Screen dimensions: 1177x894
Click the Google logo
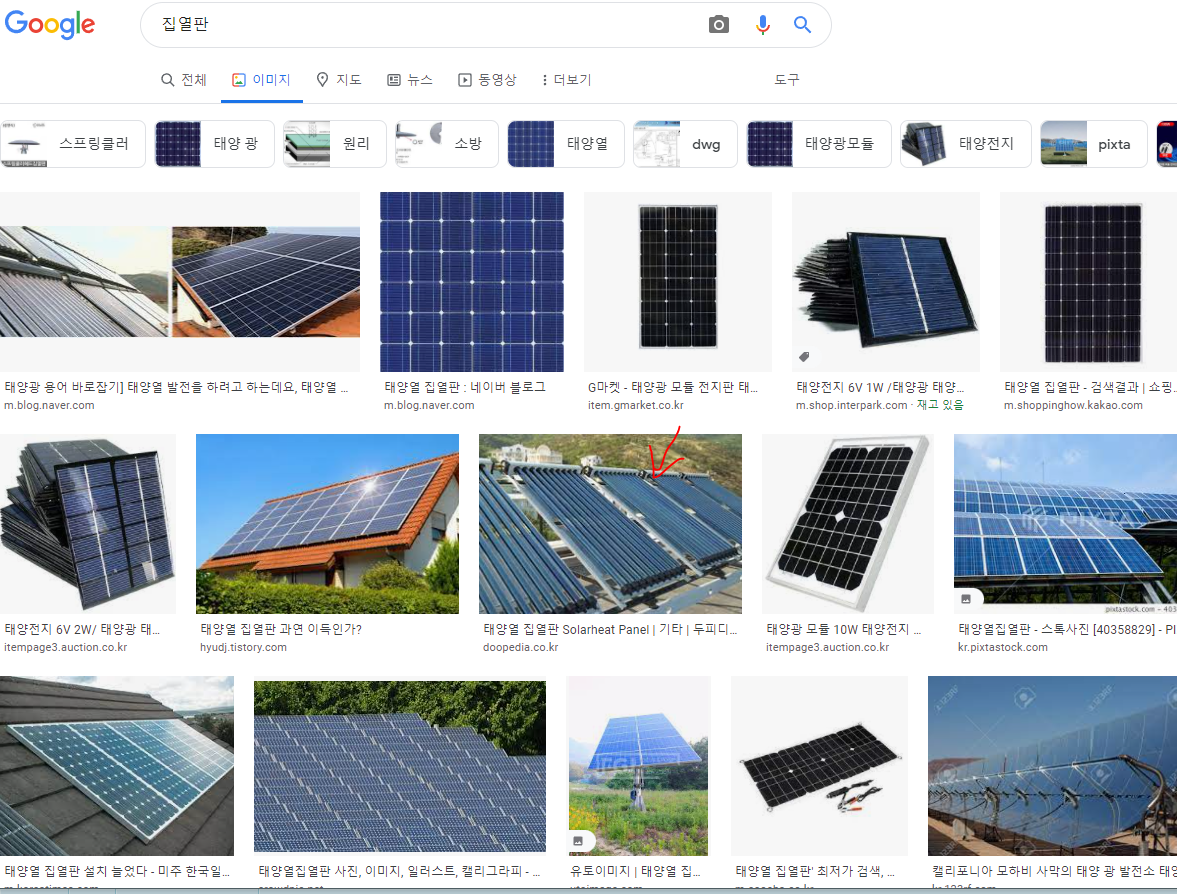[x=50, y=24]
